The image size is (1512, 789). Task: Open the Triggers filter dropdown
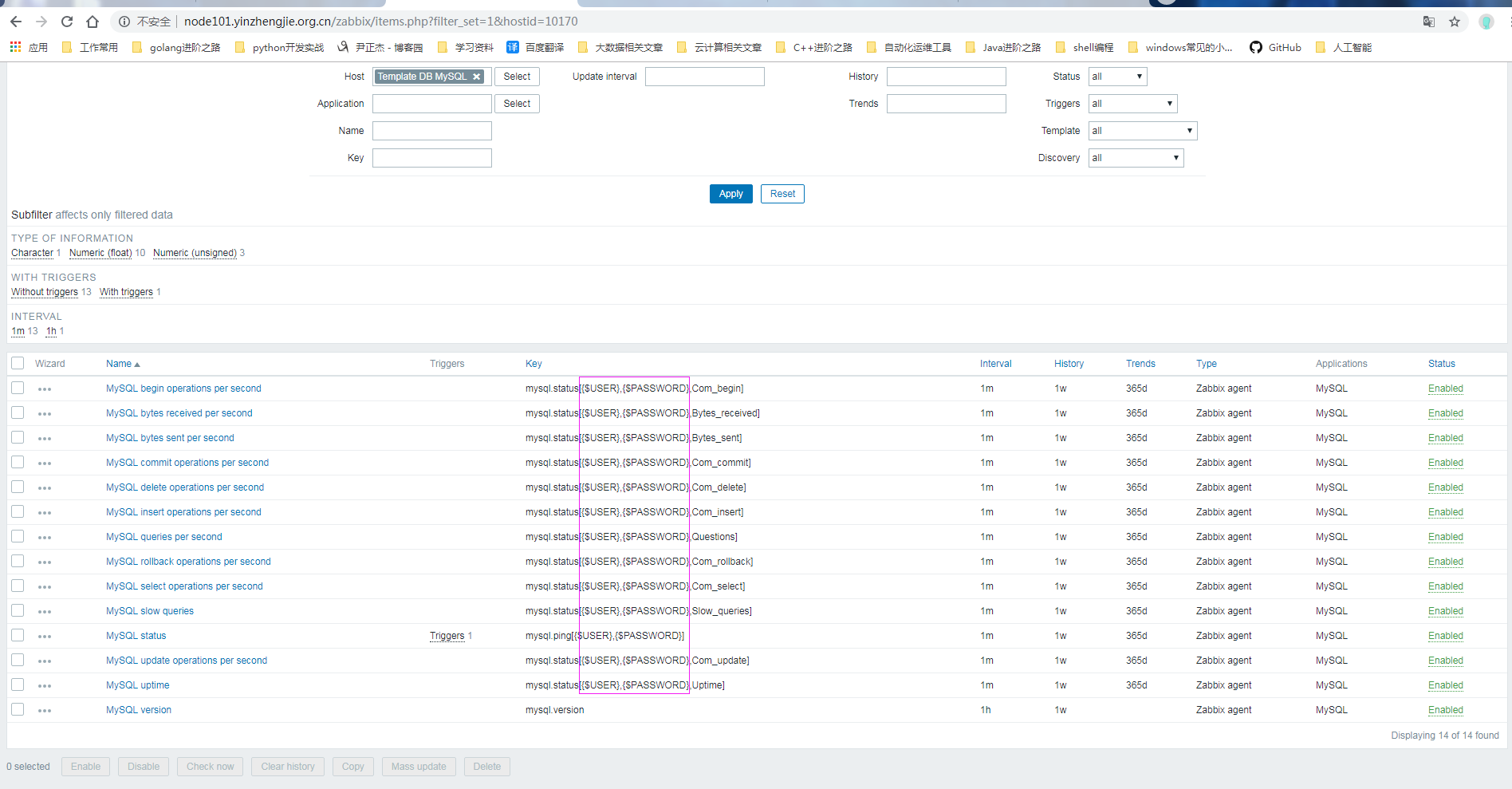tap(1132, 104)
